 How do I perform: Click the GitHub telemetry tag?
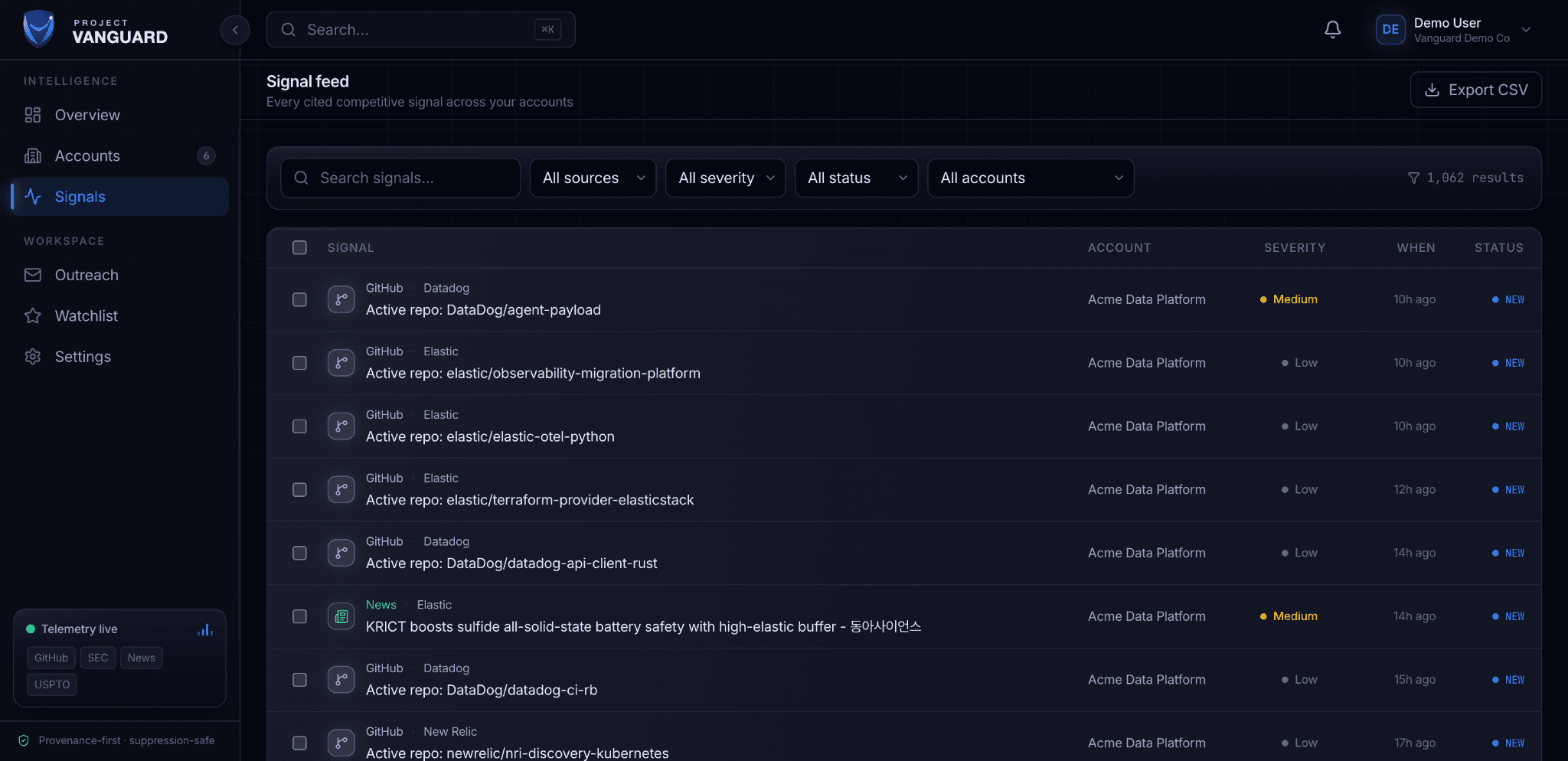coord(51,658)
